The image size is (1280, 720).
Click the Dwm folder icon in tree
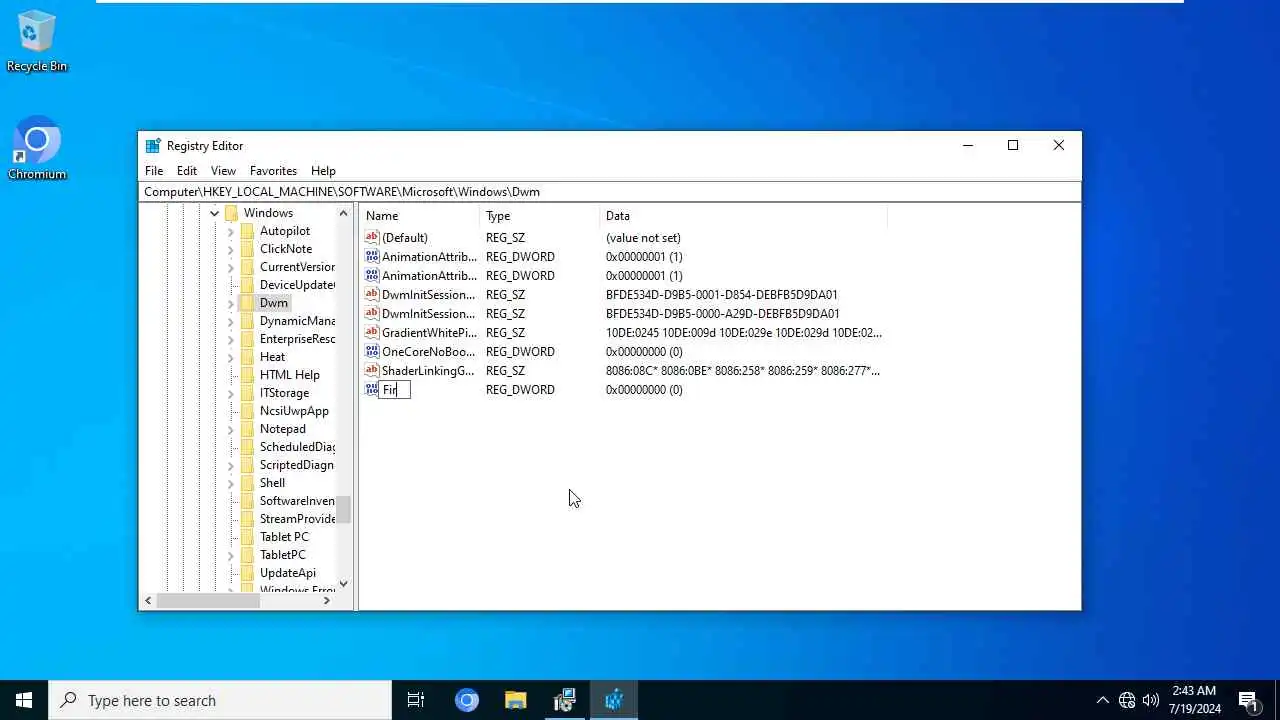pos(248,303)
